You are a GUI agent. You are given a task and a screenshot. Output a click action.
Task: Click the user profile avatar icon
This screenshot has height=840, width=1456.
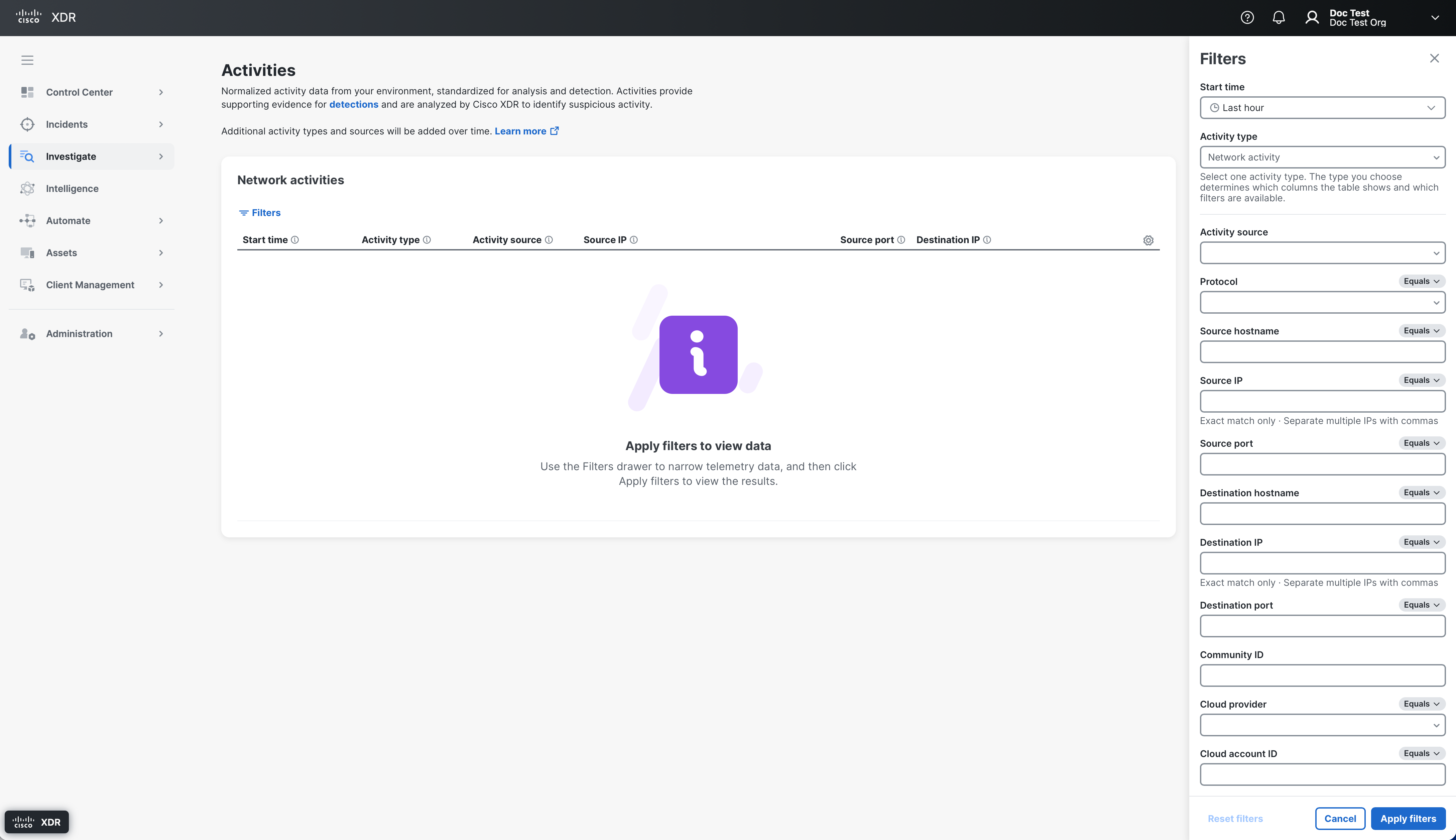click(x=1312, y=17)
